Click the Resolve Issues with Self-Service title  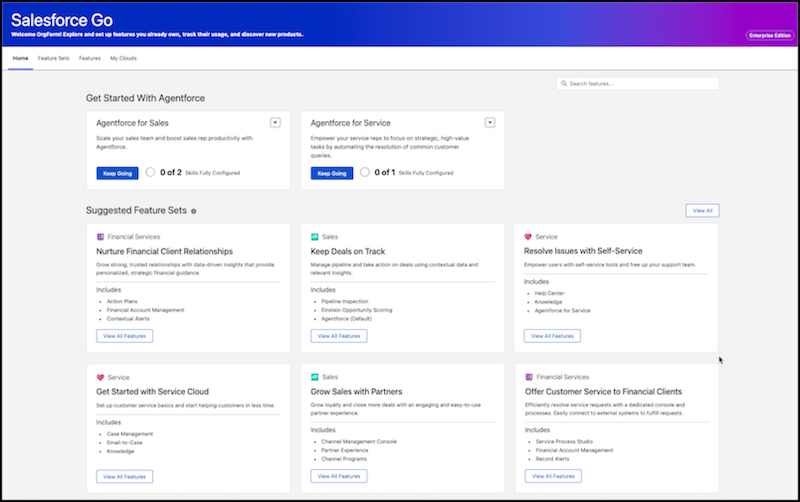tap(583, 251)
